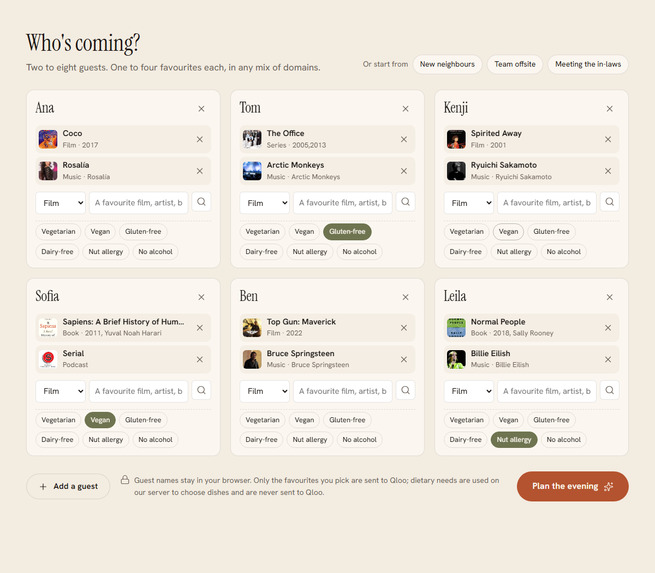The width and height of the screenshot is (655, 573).
Task: Focus favourite search field in Ben's card
Action: tap(343, 391)
